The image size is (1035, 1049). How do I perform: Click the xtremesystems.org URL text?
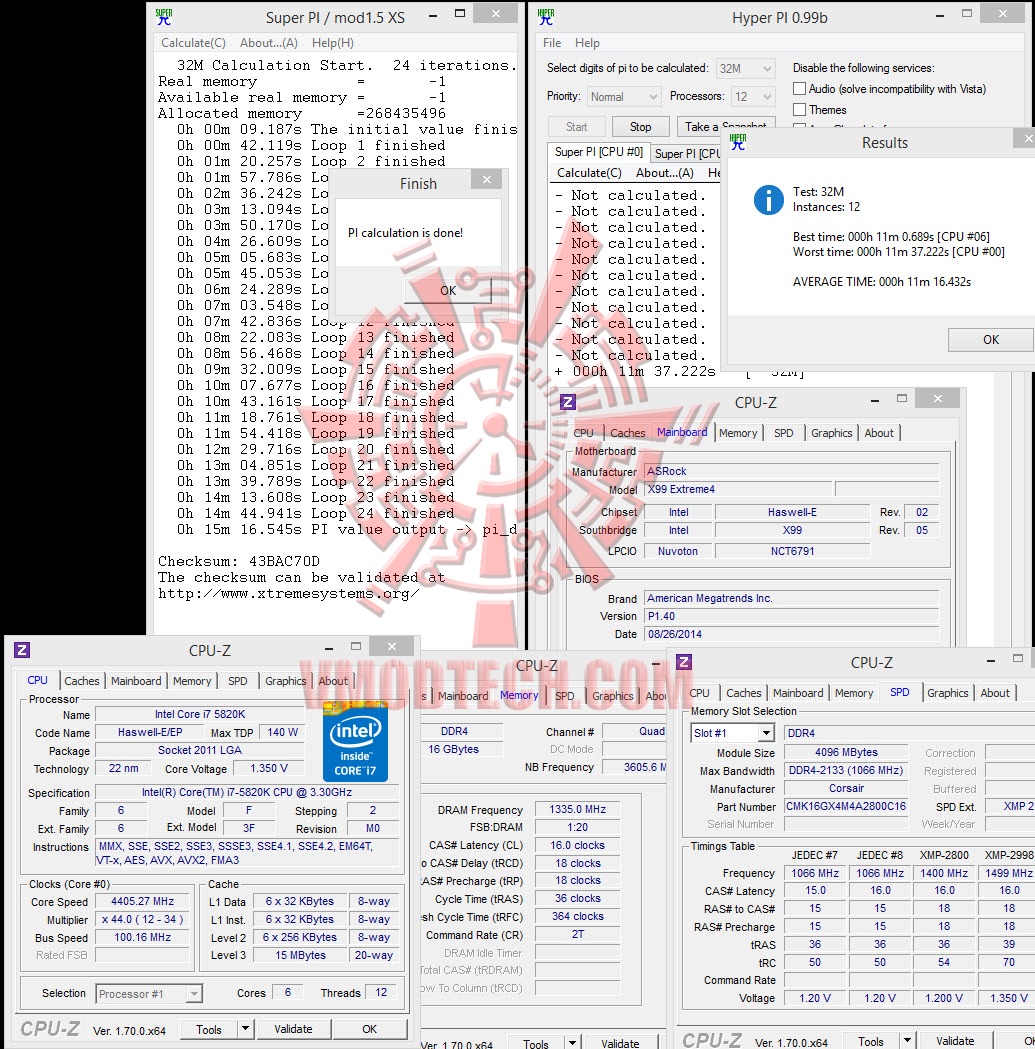(x=288, y=593)
